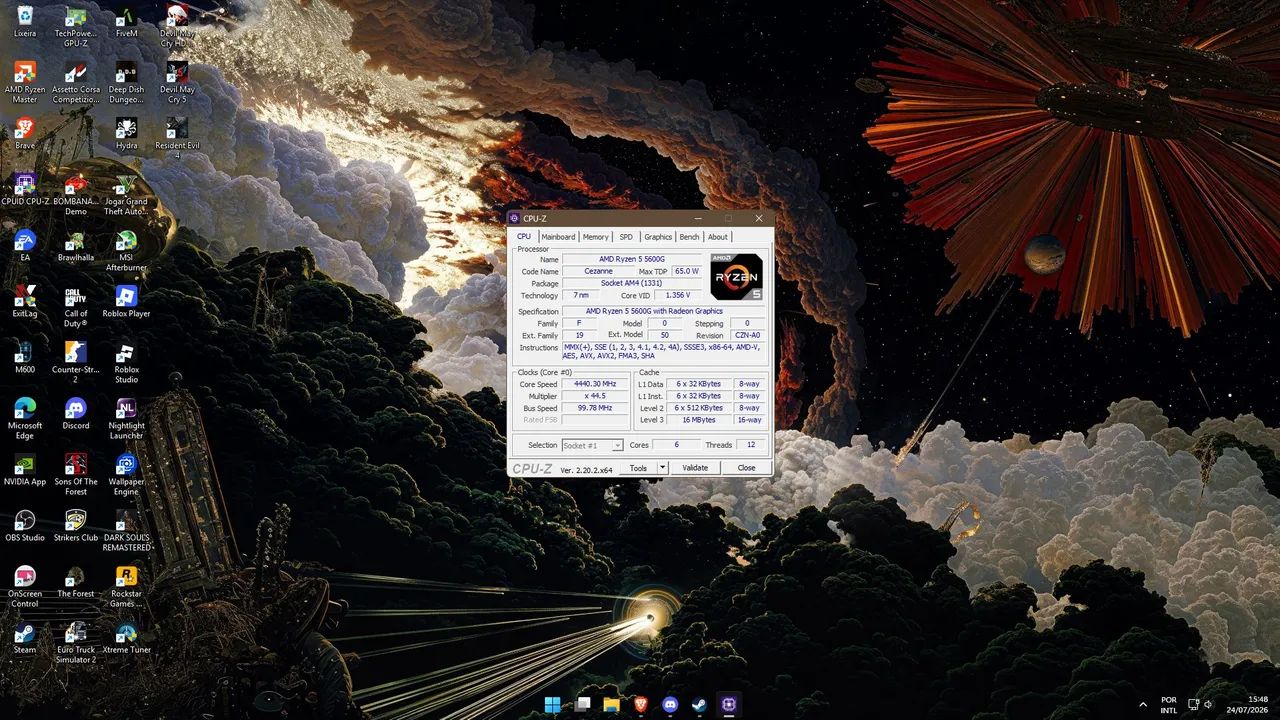Open the Socket #1 selection dropdown
1280x720 pixels.
(592, 445)
